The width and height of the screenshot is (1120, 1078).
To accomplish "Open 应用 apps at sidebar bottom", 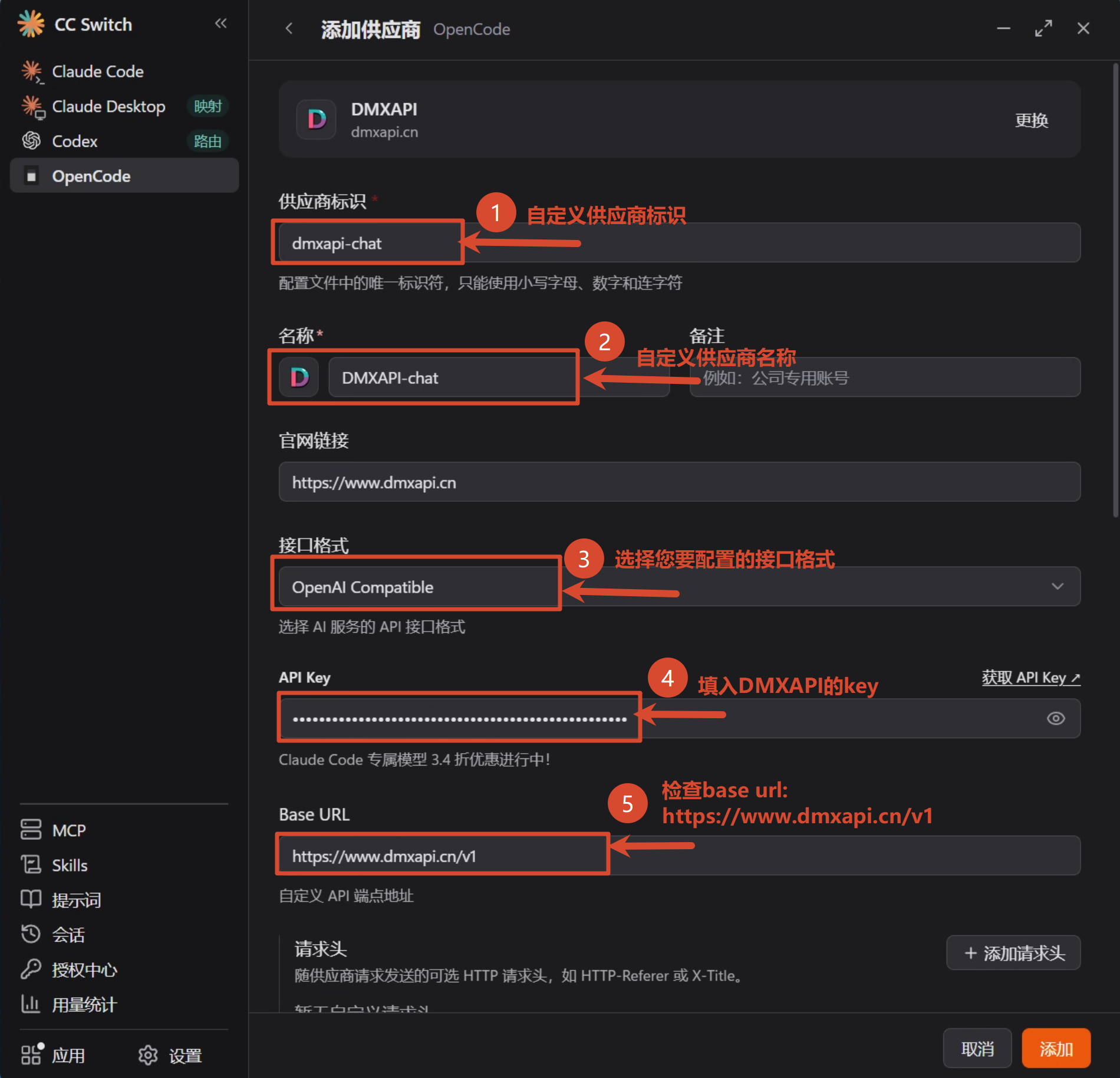I will (x=54, y=1055).
